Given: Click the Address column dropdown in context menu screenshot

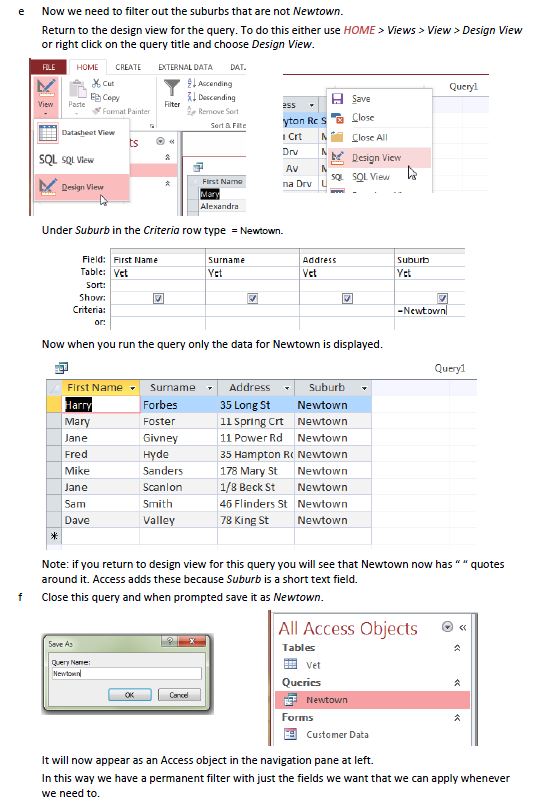Looking at the screenshot, I should pyautogui.click(x=311, y=105).
